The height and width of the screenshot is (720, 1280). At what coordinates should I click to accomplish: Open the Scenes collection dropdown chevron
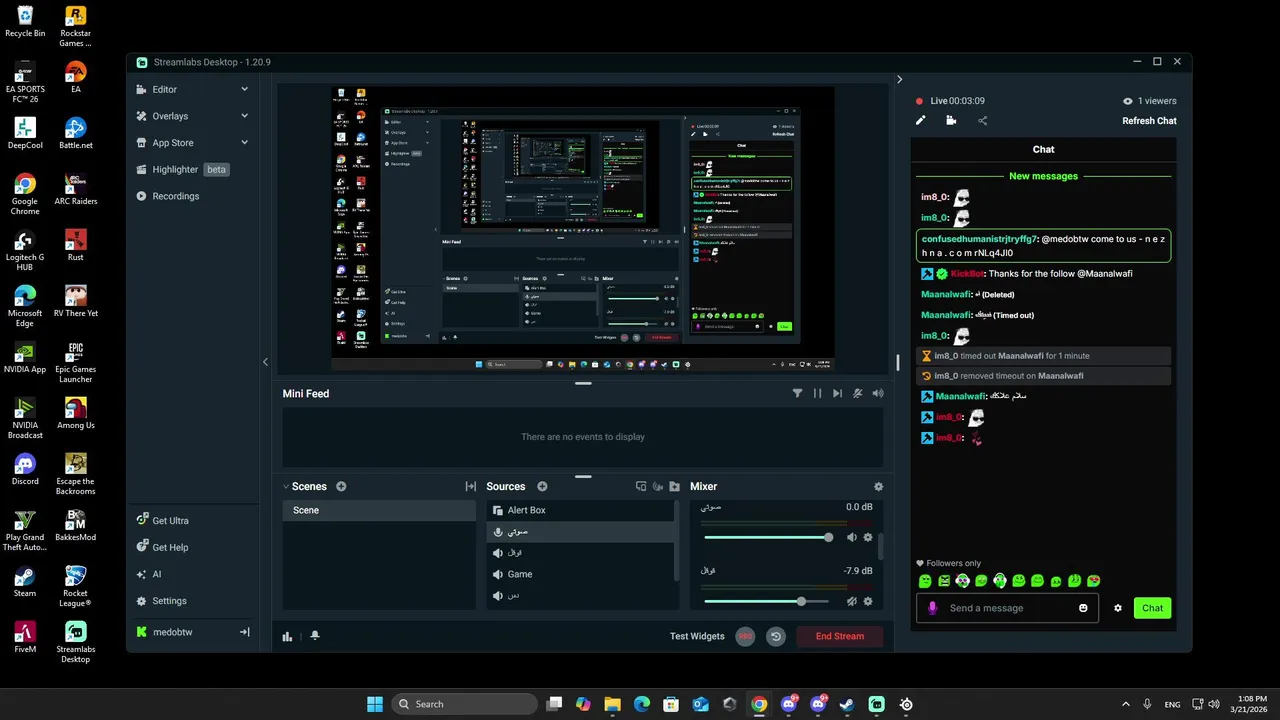click(x=286, y=487)
